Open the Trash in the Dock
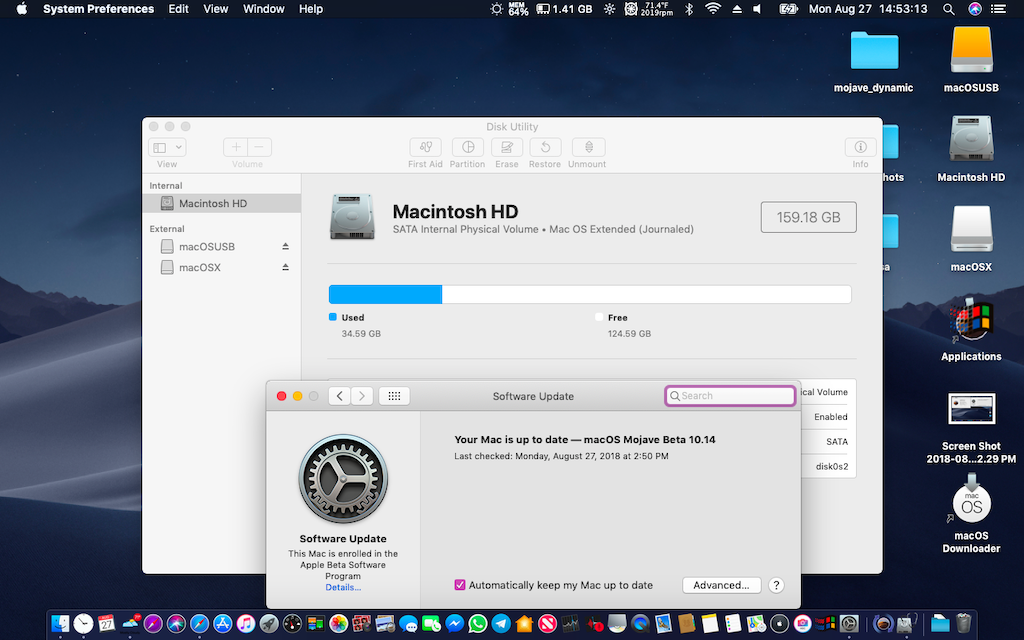The width and height of the screenshot is (1024, 640). [964, 624]
